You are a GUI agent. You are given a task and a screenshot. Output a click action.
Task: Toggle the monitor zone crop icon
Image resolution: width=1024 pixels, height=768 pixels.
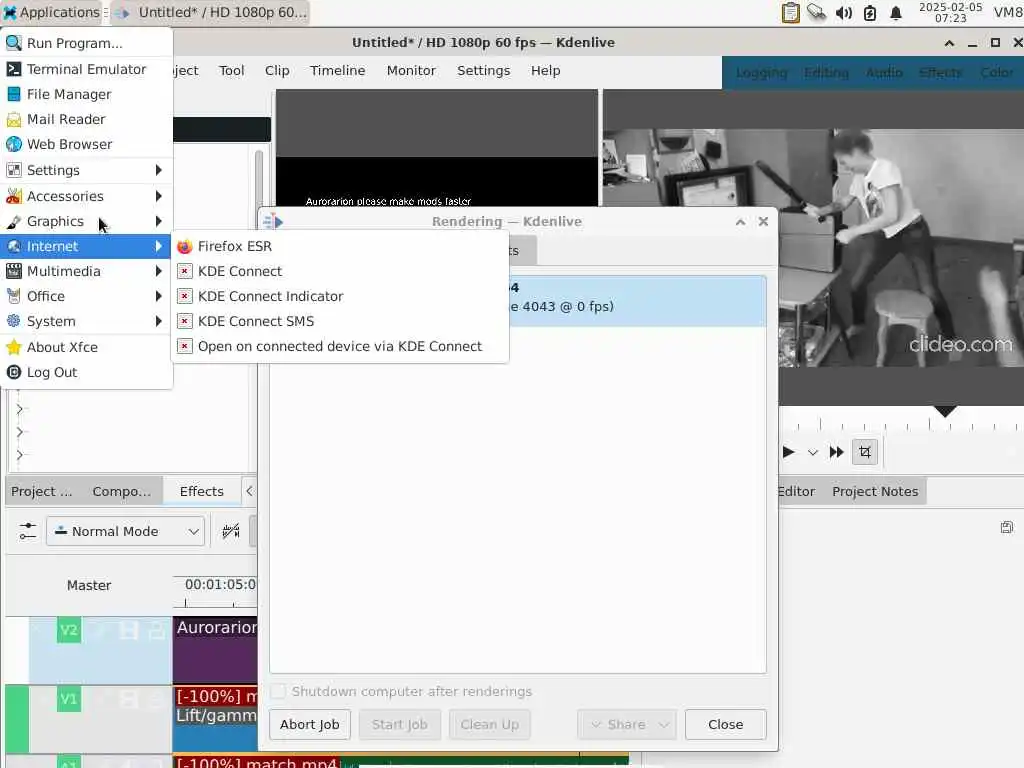(865, 452)
